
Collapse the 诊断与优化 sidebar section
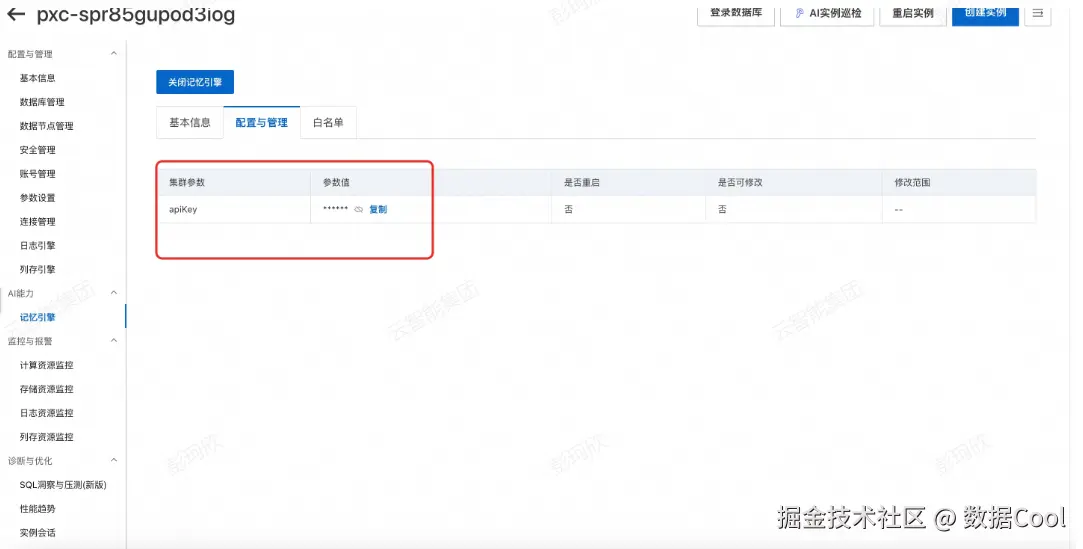pyautogui.click(x=114, y=460)
